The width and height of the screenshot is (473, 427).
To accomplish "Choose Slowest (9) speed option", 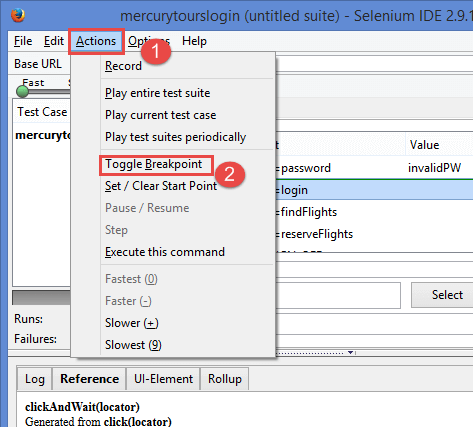I will 133,345.
